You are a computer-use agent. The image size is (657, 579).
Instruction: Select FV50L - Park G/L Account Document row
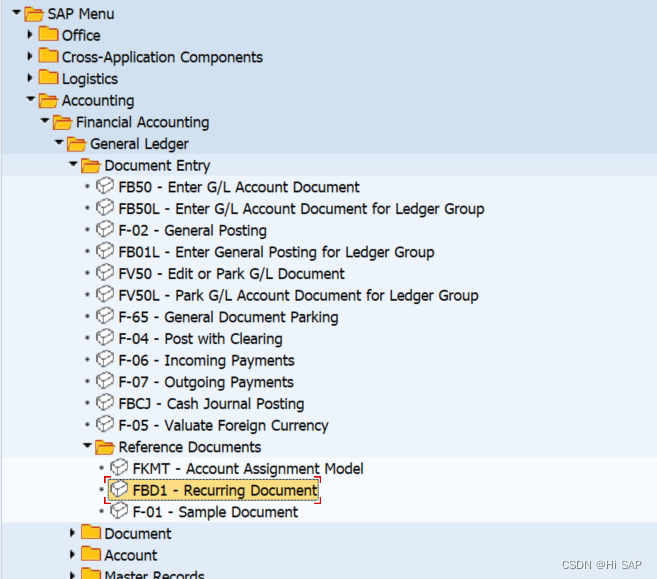click(298, 295)
